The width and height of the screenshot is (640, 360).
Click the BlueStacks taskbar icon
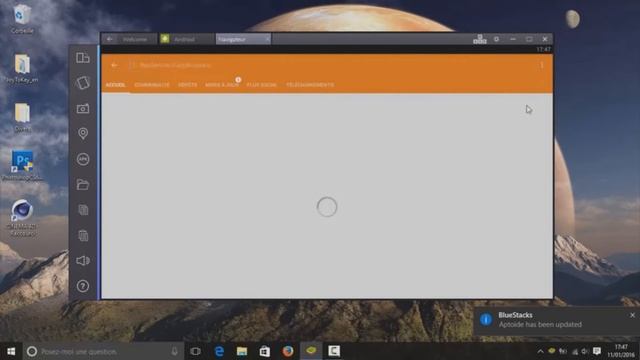tap(311, 351)
